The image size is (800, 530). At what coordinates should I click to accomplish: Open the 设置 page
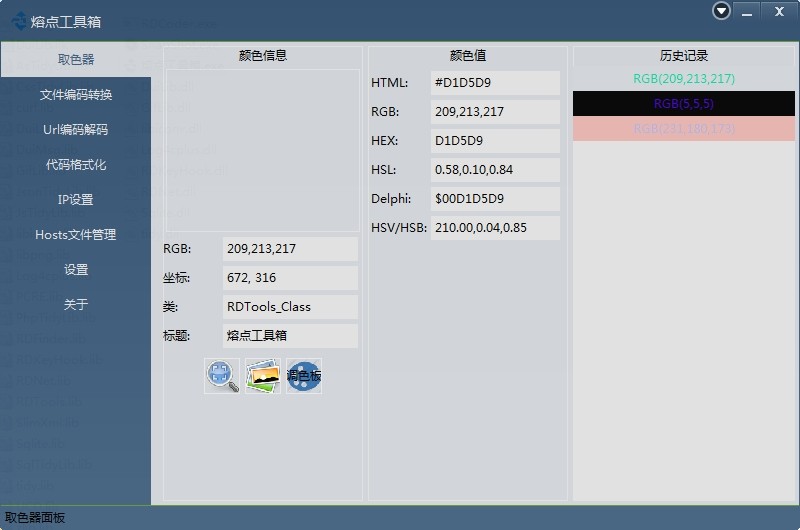tap(76, 270)
